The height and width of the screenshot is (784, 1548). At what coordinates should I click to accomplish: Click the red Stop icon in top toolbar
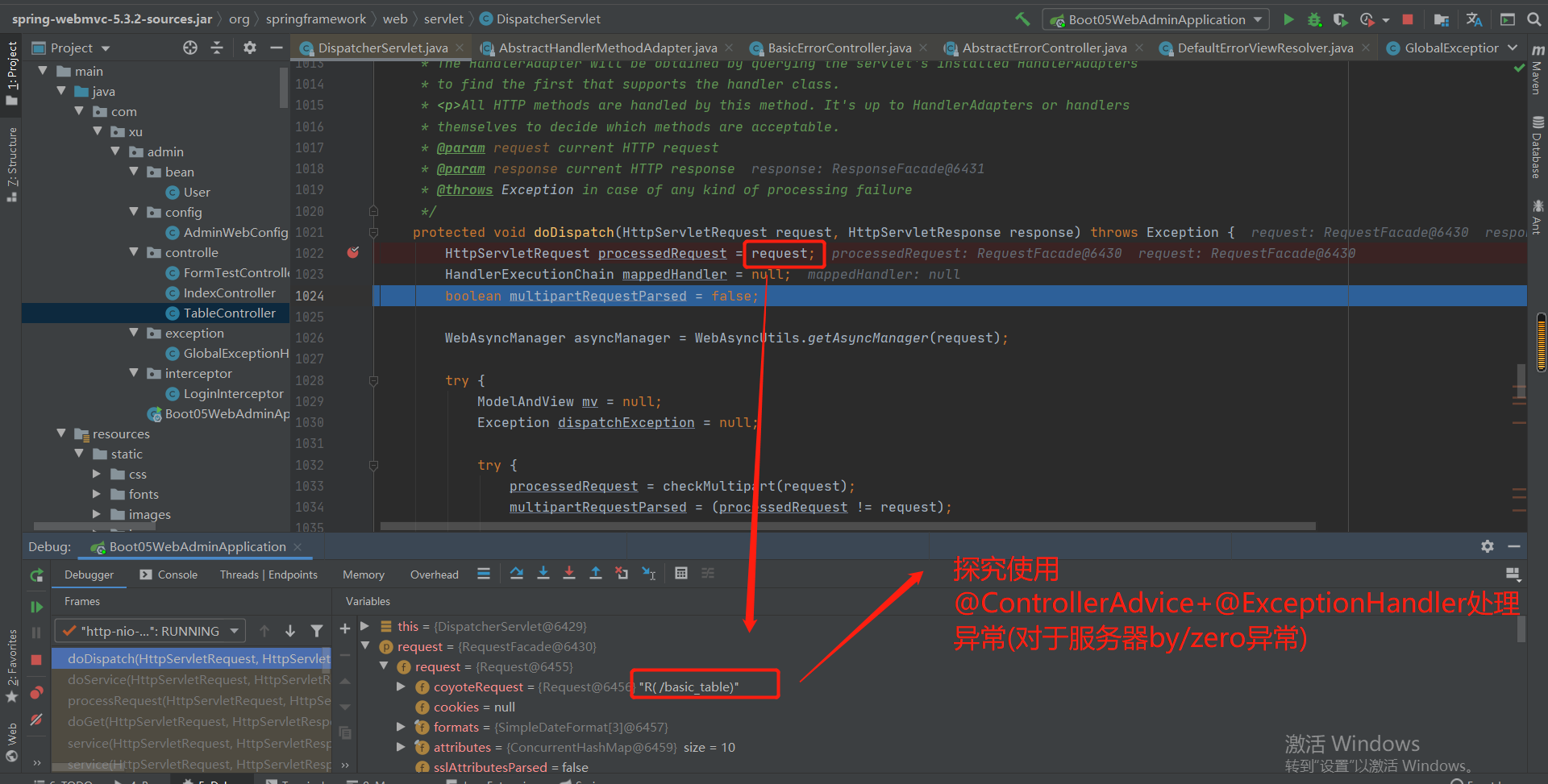[1408, 19]
